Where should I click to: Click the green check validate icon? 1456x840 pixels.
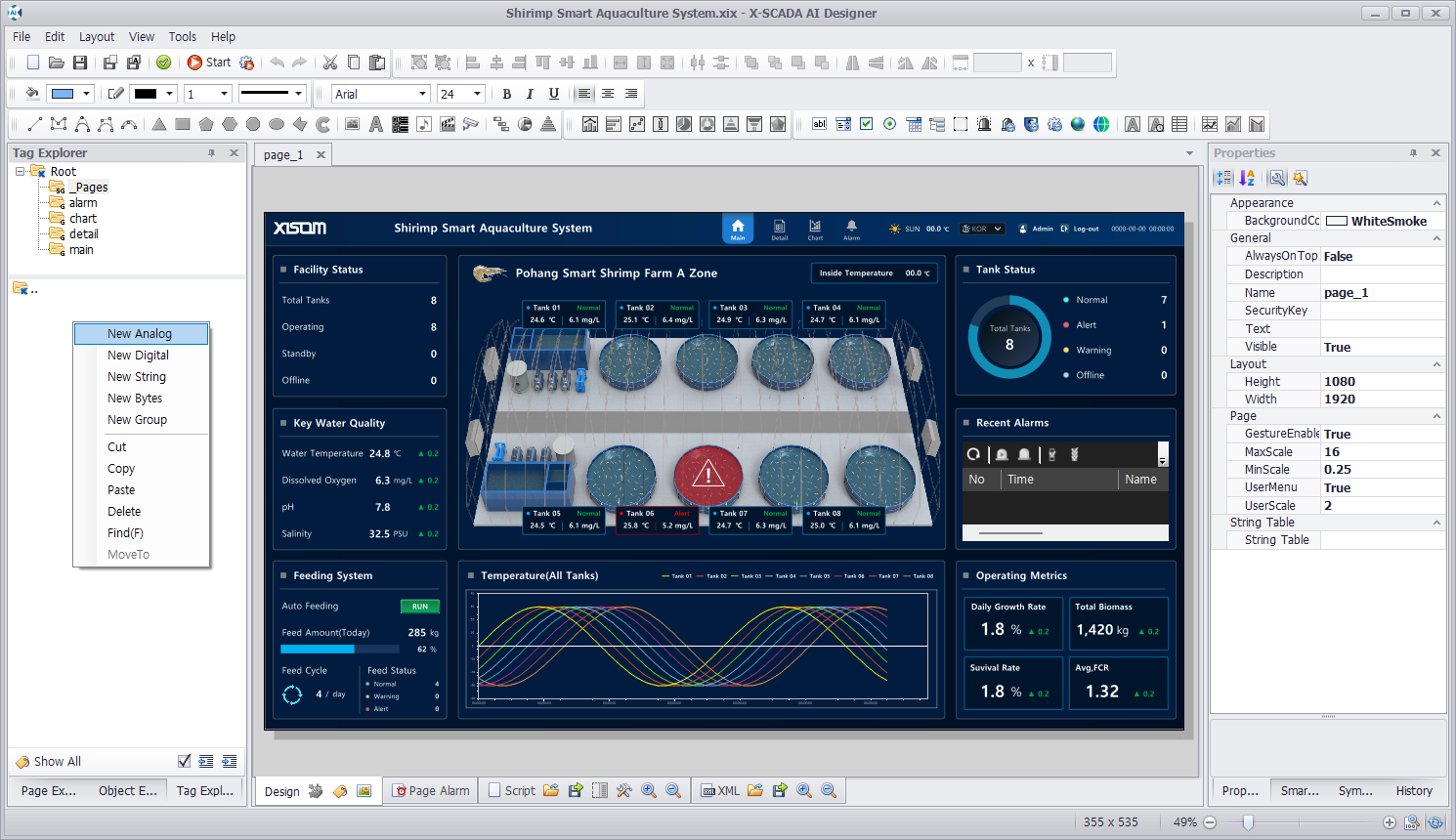coord(164,63)
